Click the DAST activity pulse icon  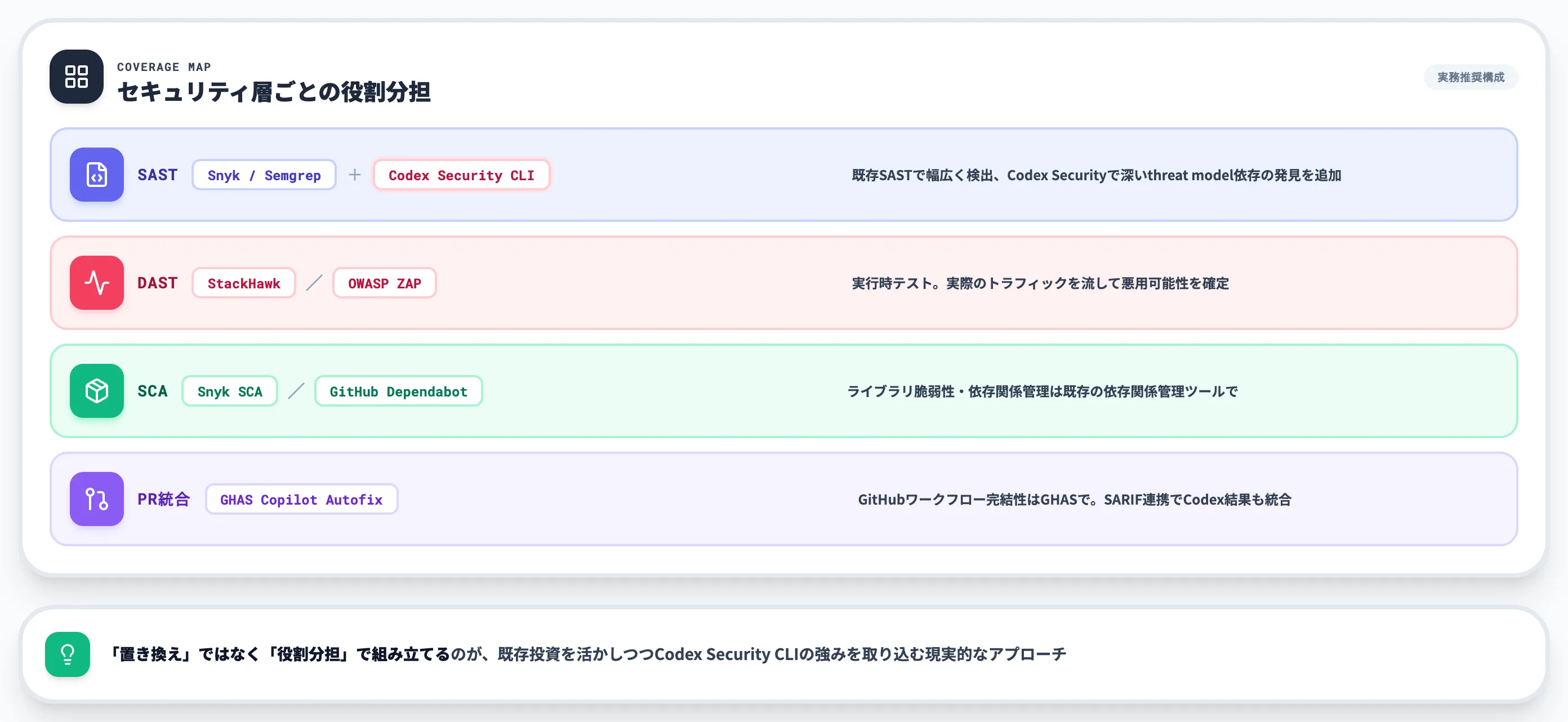point(97,283)
